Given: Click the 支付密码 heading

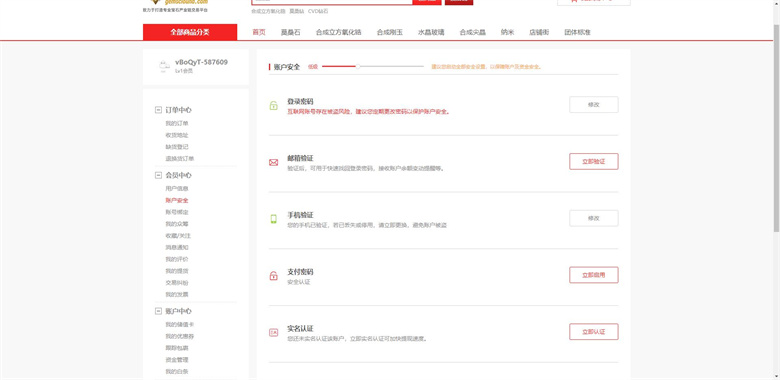Looking at the screenshot, I should [x=300, y=272].
